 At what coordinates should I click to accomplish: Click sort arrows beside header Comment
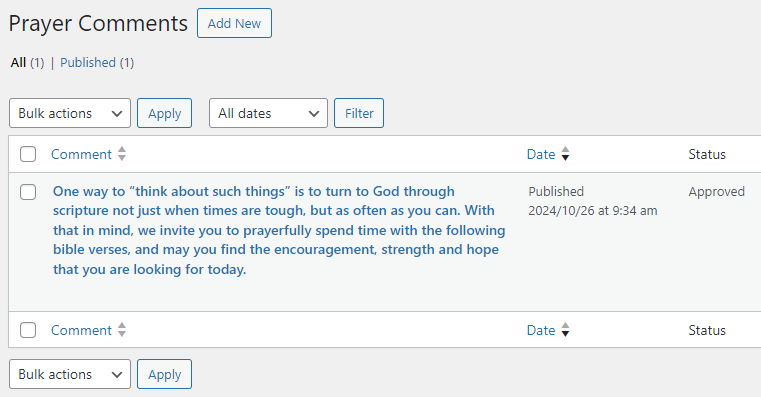tap(122, 154)
